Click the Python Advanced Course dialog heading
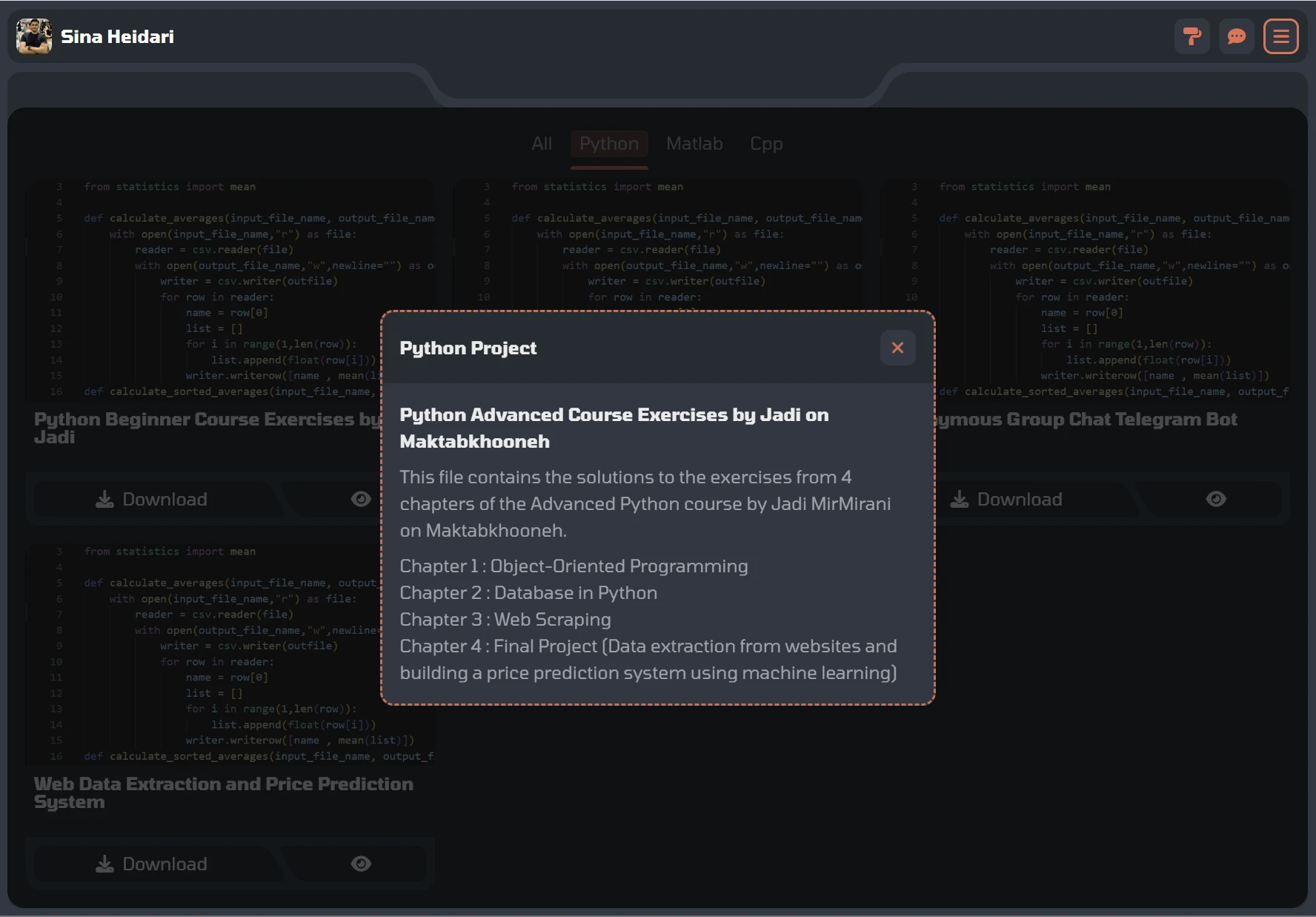The height and width of the screenshot is (917, 1316). click(x=614, y=428)
